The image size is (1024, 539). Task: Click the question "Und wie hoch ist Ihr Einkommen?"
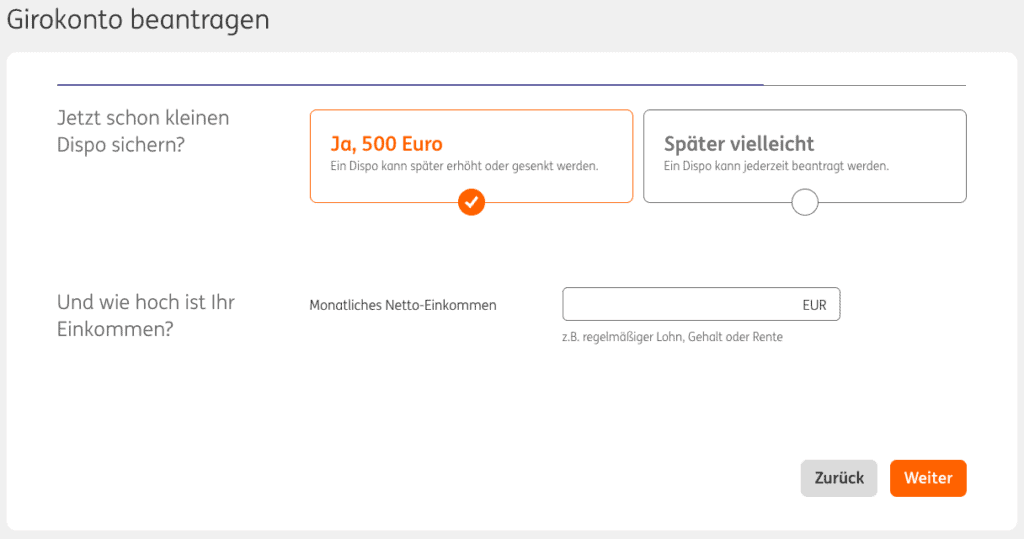pos(146,315)
